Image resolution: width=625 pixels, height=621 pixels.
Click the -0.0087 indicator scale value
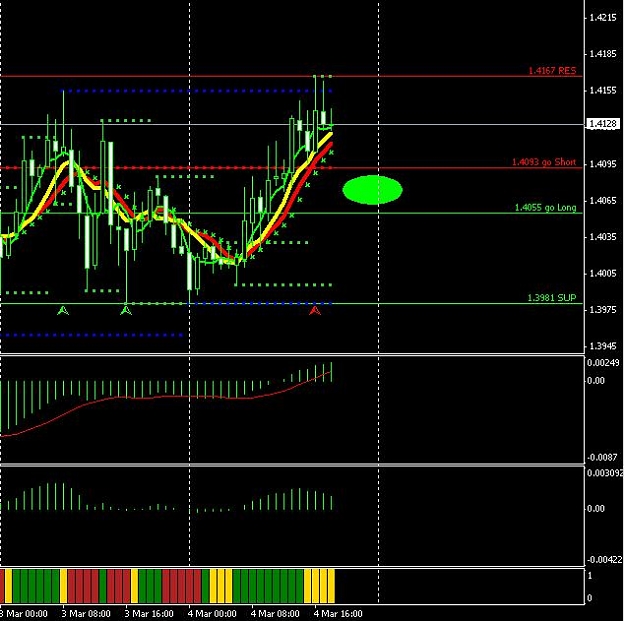point(602,457)
